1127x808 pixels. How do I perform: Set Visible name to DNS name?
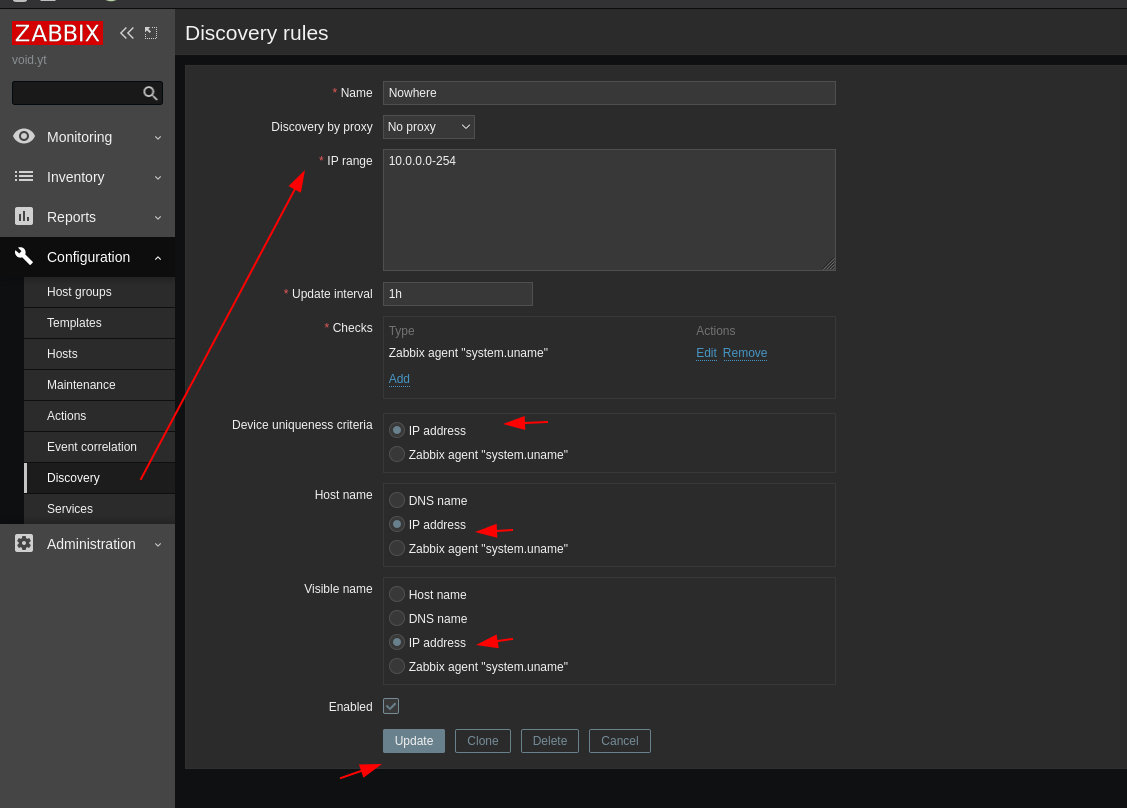(397, 618)
